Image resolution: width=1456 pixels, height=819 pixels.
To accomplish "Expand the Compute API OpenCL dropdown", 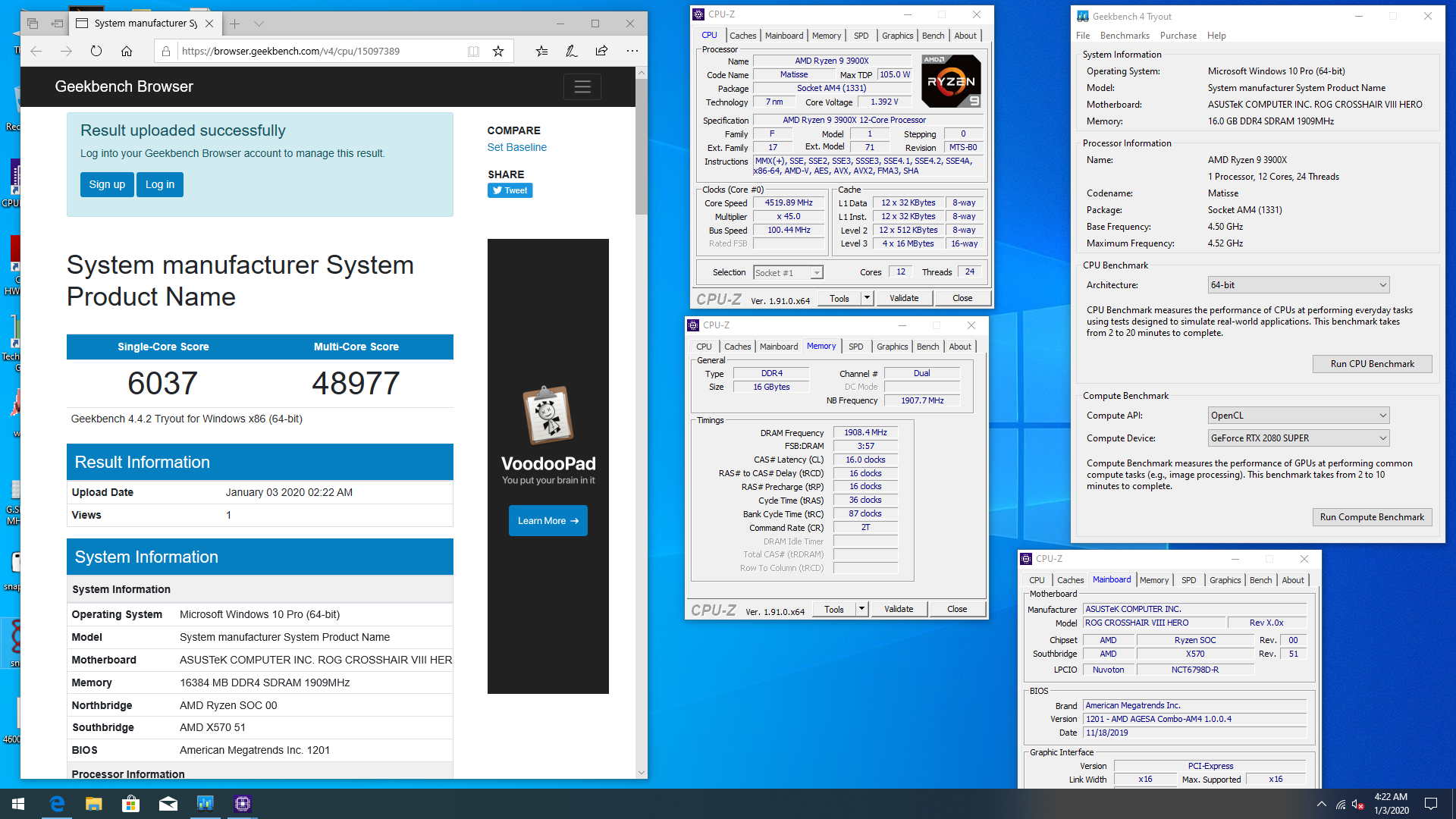I will pyautogui.click(x=1298, y=416).
